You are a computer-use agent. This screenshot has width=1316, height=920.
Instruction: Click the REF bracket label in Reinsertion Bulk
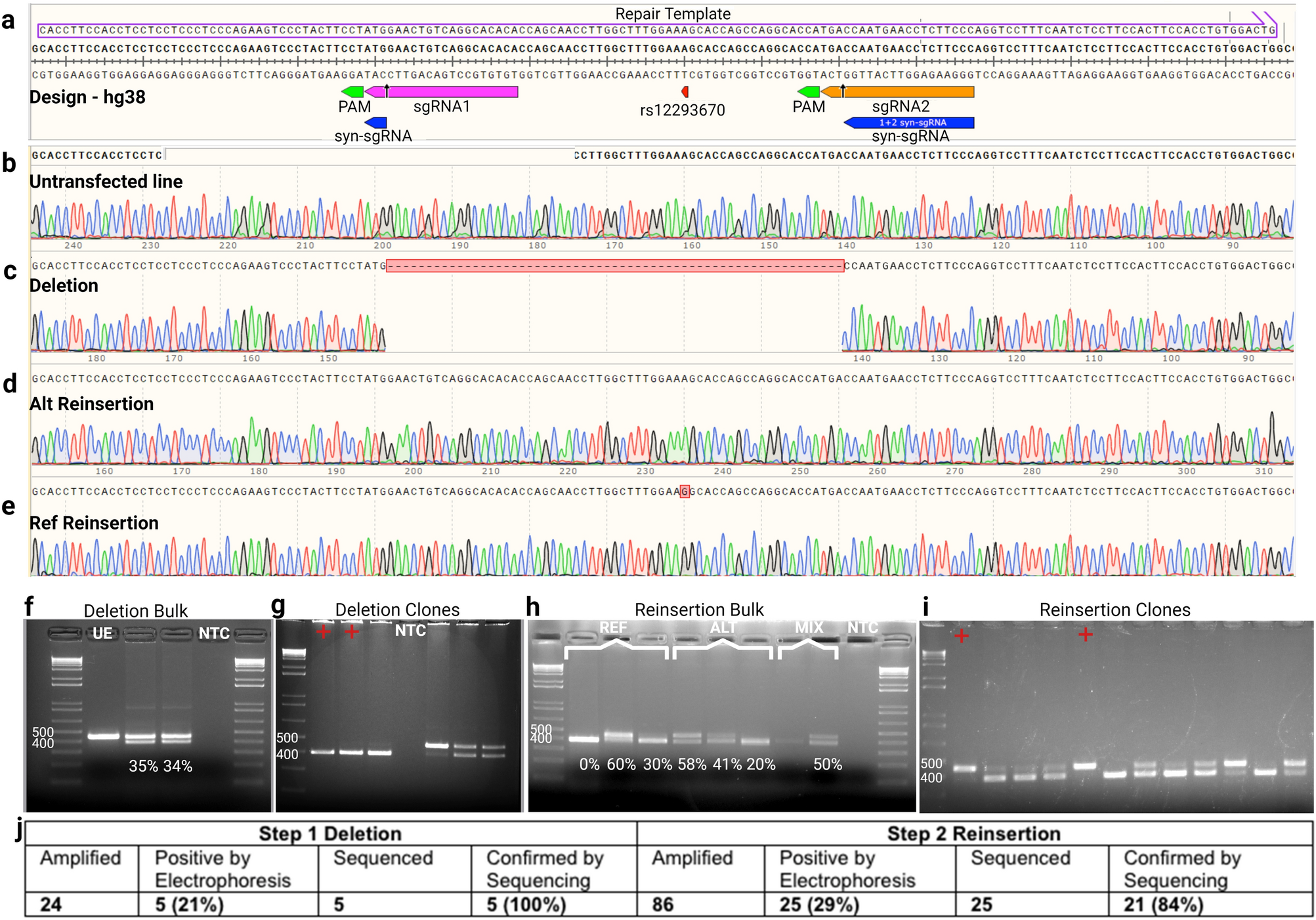click(613, 628)
